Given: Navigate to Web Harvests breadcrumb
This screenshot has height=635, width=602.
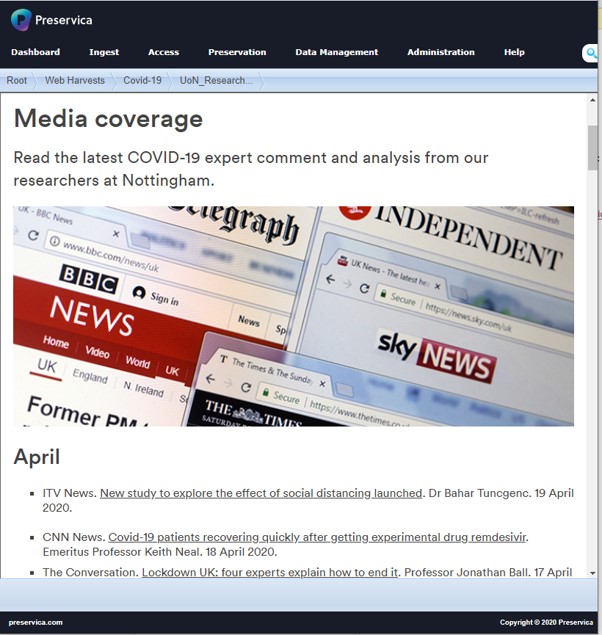Looking at the screenshot, I should (x=74, y=80).
